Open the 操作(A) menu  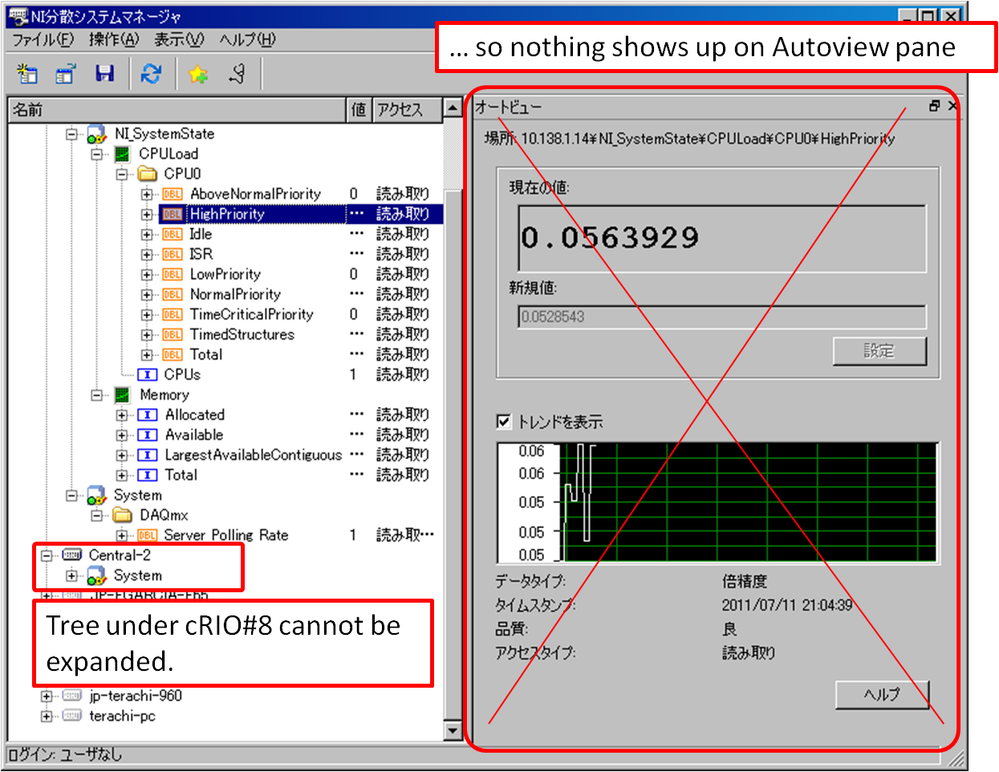point(114,39)
